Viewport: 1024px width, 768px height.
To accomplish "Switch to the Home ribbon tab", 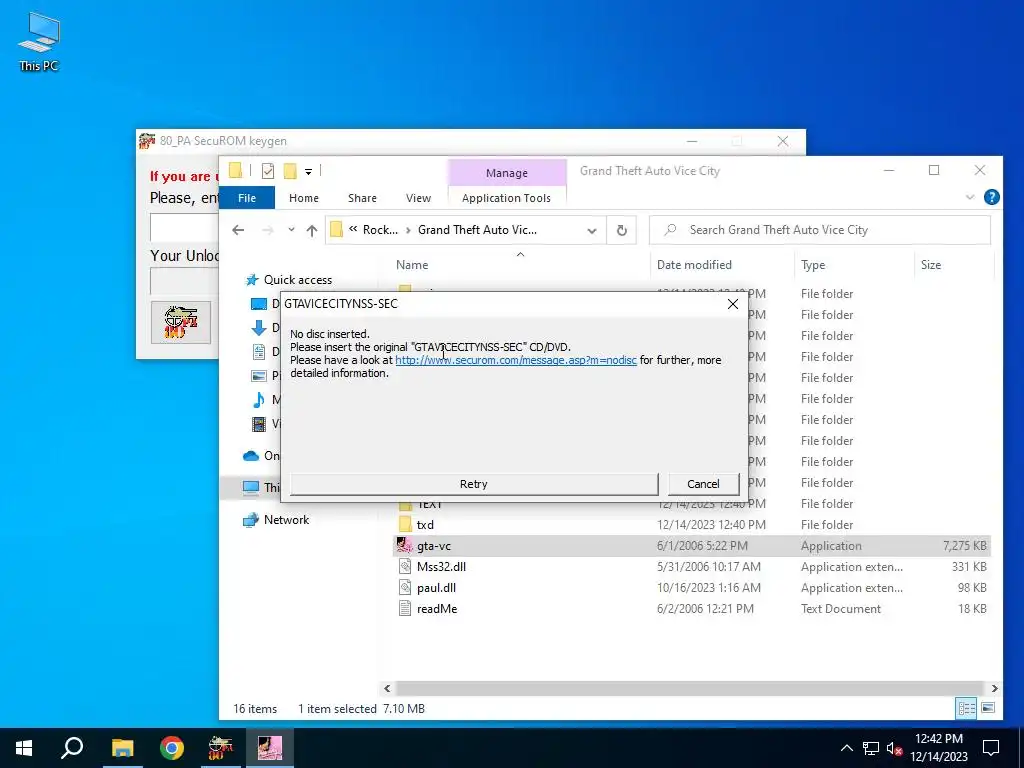I will (x=304, y=198).
